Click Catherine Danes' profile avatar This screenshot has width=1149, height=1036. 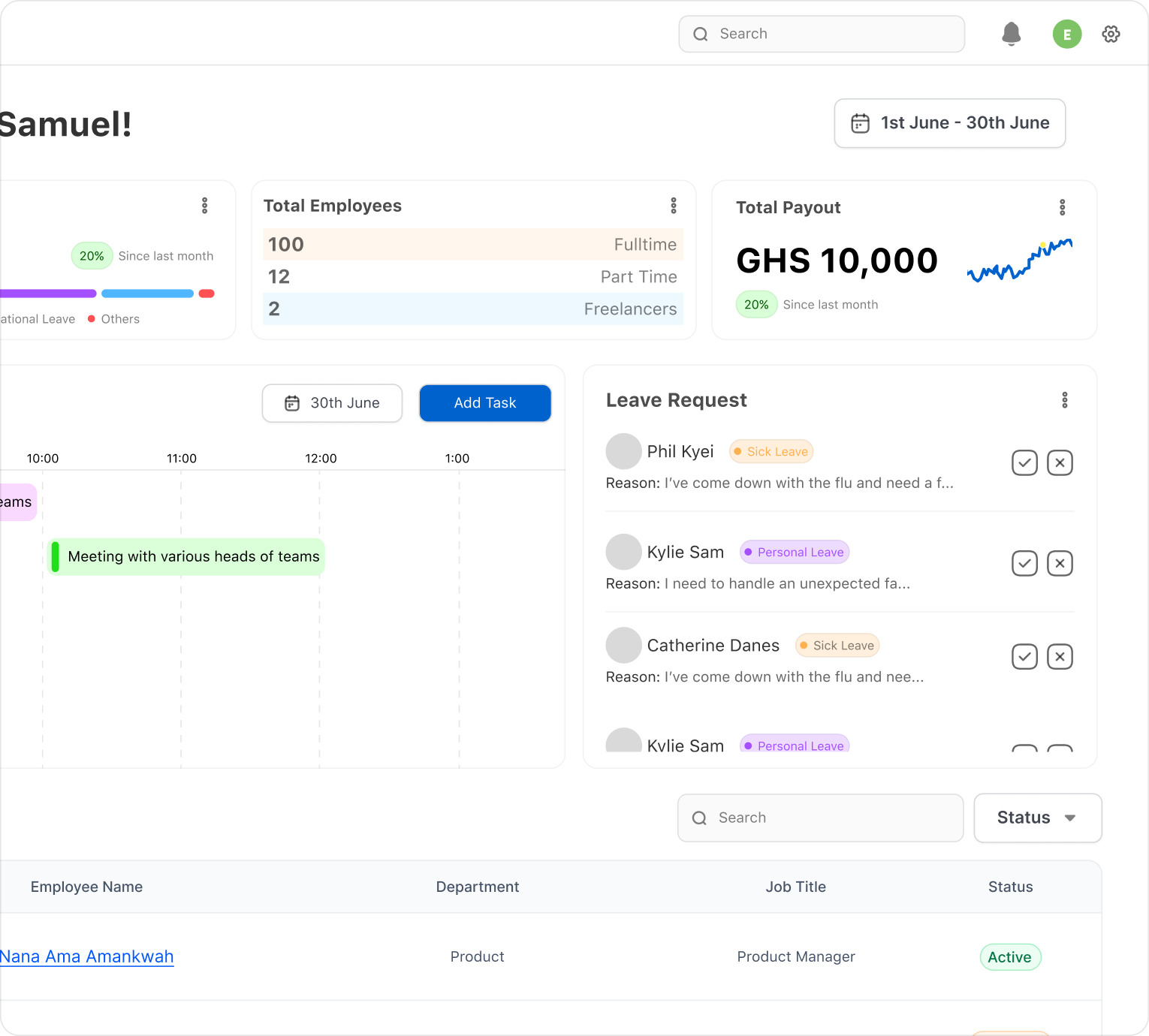point(624,645)
